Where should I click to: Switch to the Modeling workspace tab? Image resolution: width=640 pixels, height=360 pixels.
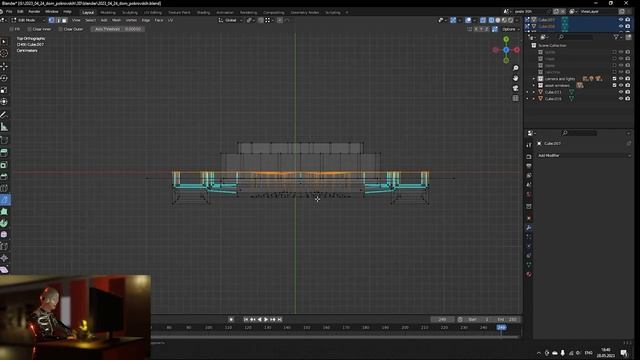coord(108,12)
